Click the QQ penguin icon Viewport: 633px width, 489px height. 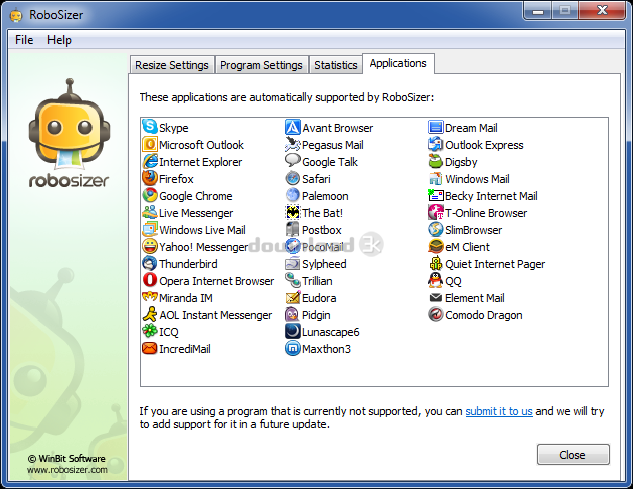(x=436, y=280)
